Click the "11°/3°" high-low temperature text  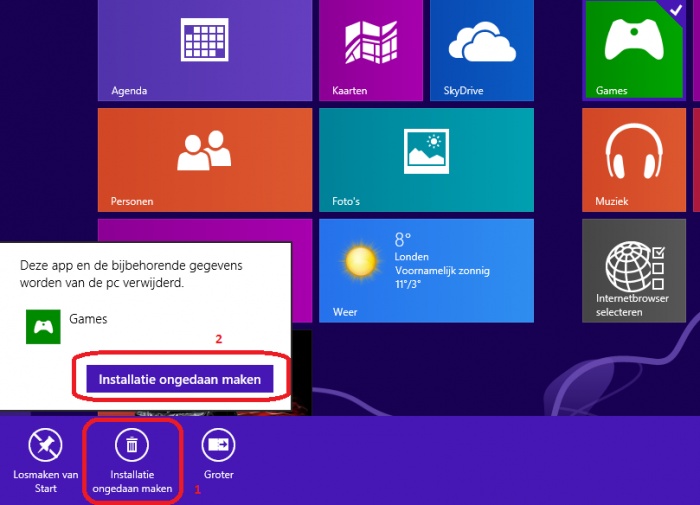coord(408,284)
